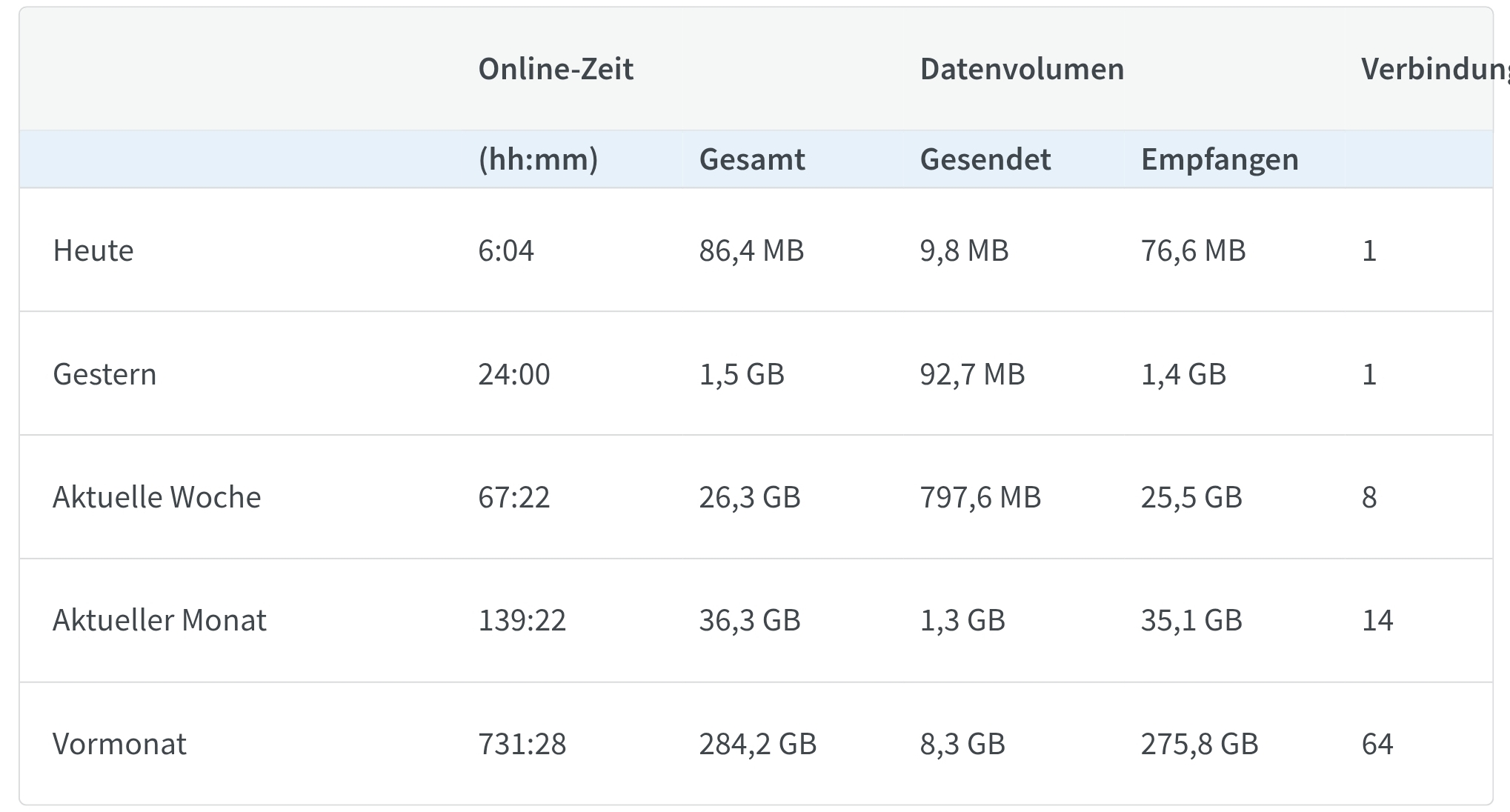Click the Datenvolumen column header
This screenshot has width=1510, height=812.
point(1022,69)
